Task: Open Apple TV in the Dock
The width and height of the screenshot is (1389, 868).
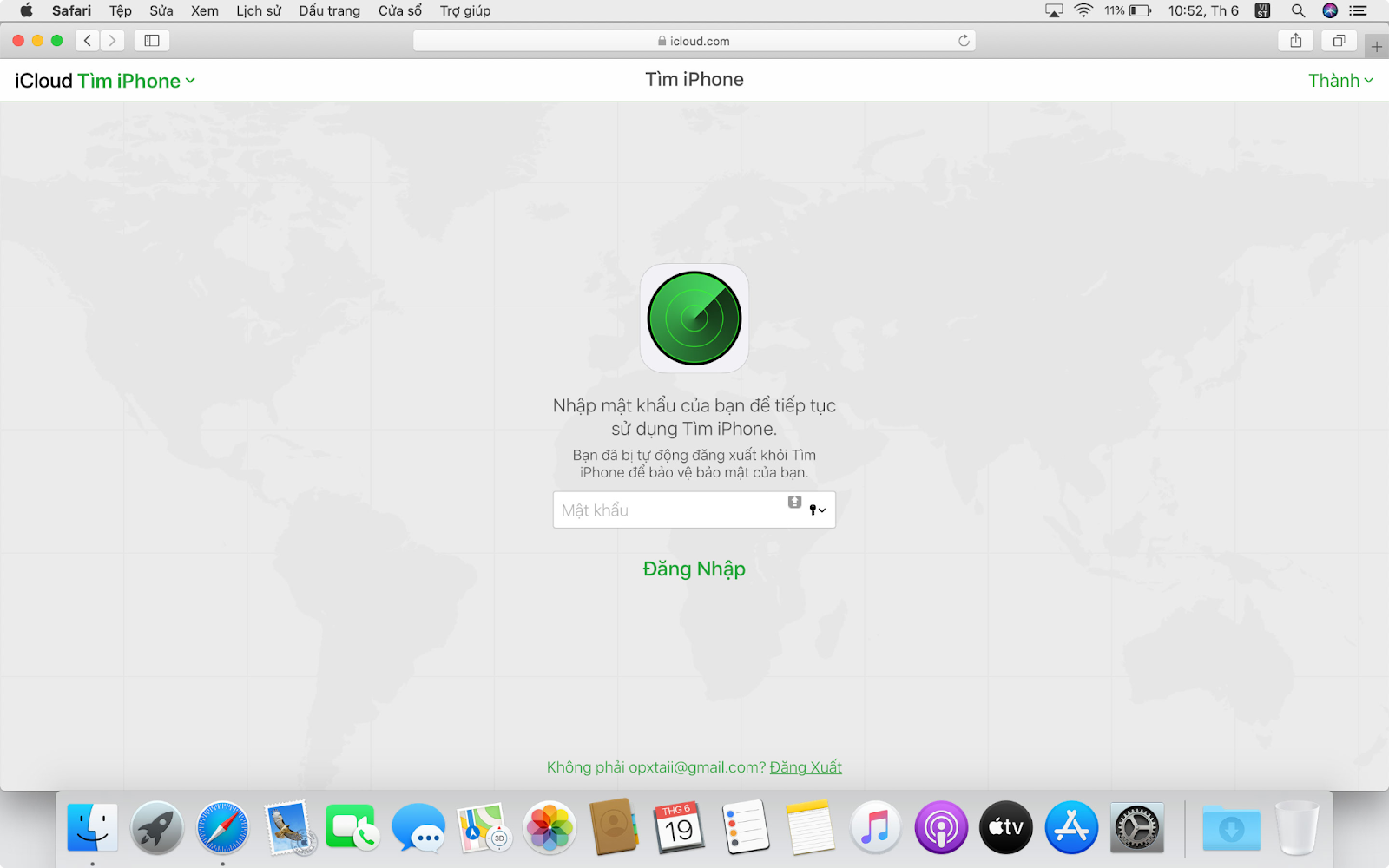Action: (1006, 828)
